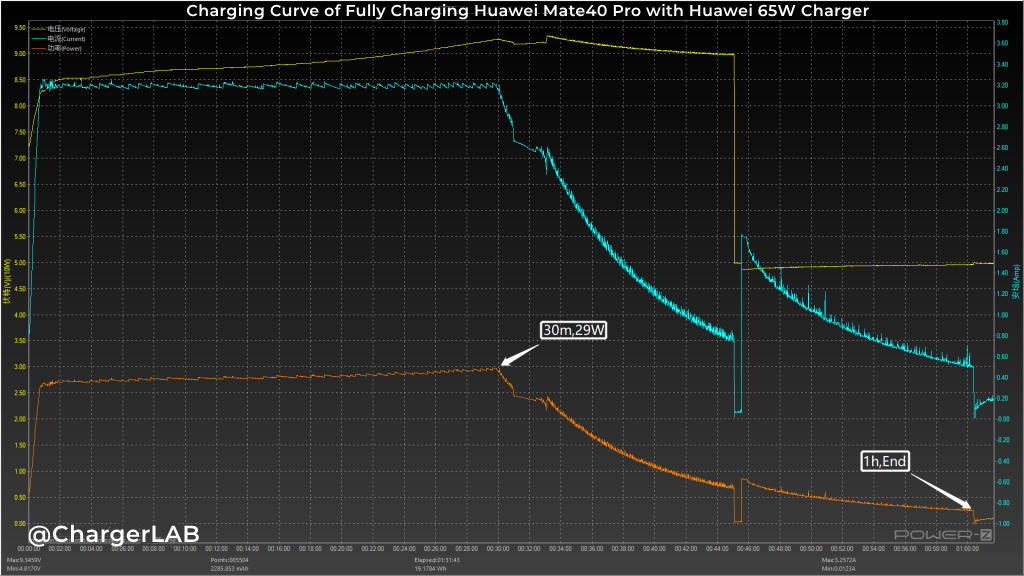Click the '2285.853 mAh' capacity value
This screenshot has width=1024, height=576.
(x=229, y=568)
